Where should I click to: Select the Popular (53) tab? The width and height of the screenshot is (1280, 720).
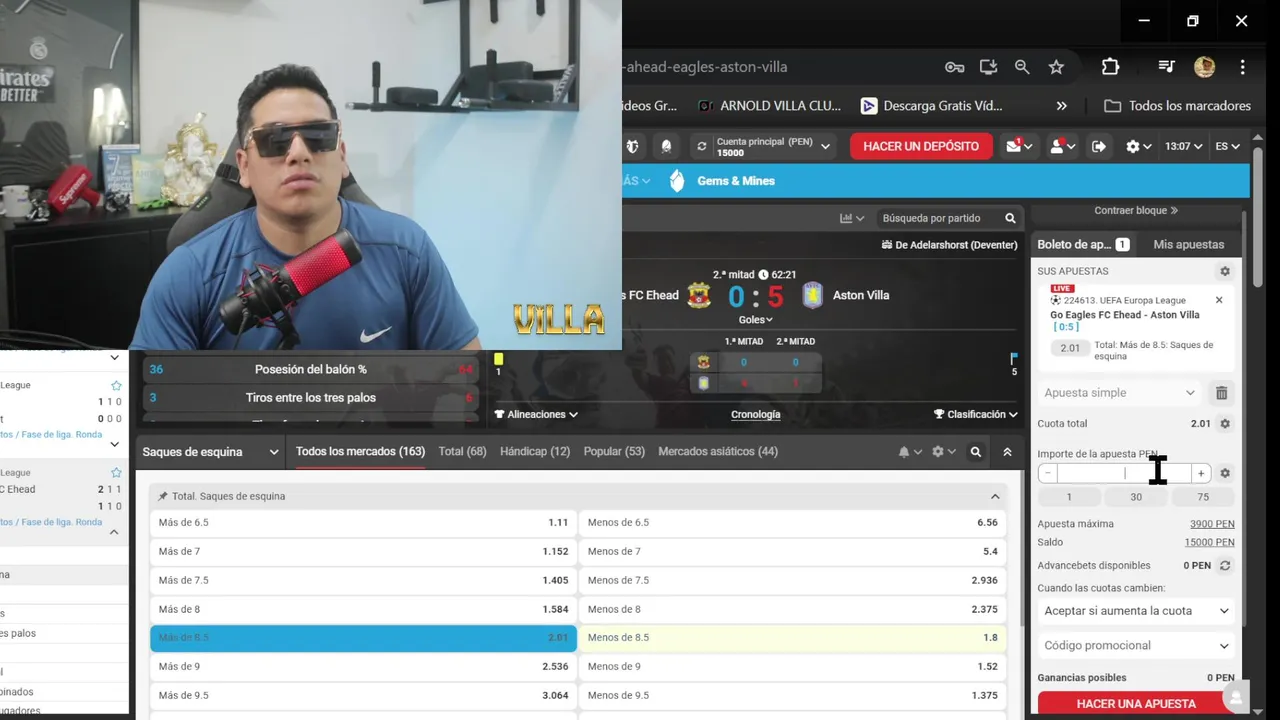[614, 452]
